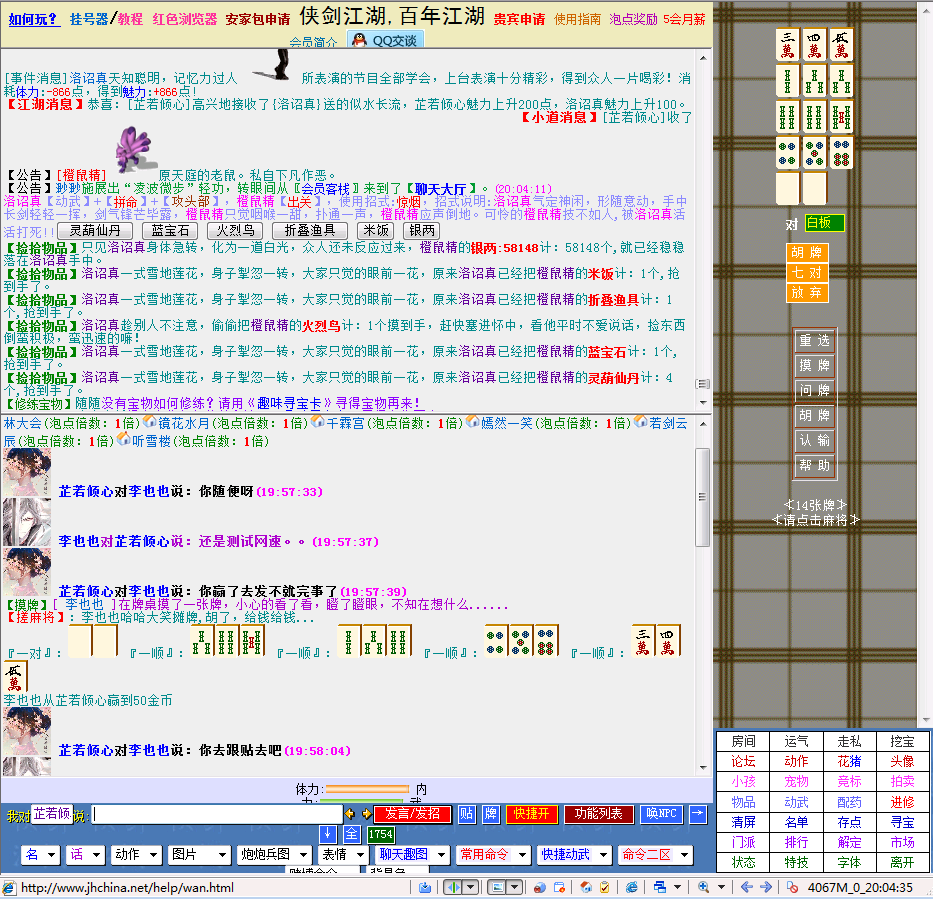Image resolution: width=933 pixels, height=899 pixels.
Task: Open the 名 name dropdown
Action: point(40,854)
